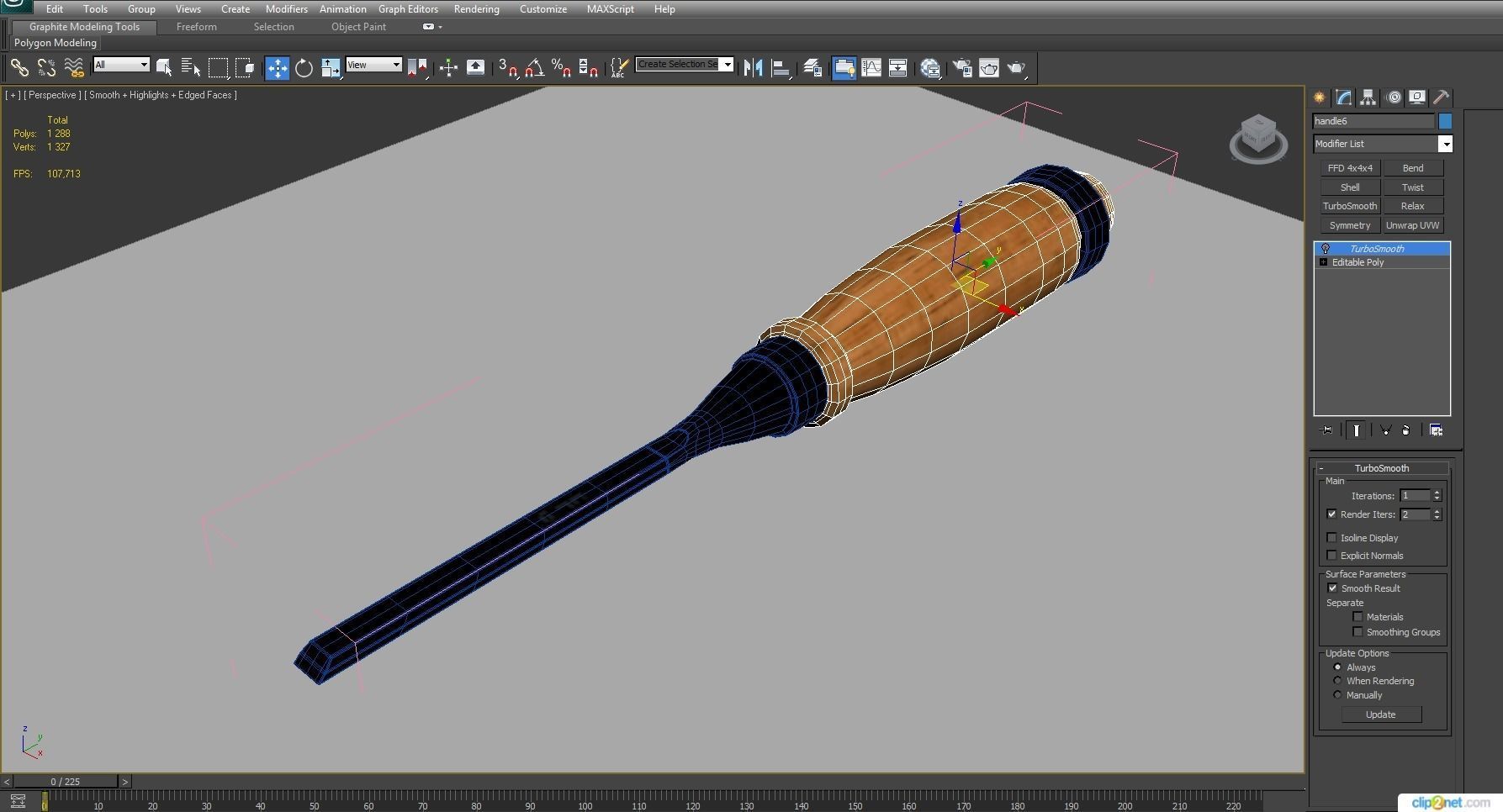
Task: Select When Rendering update option
Action: pos(1337,681)
